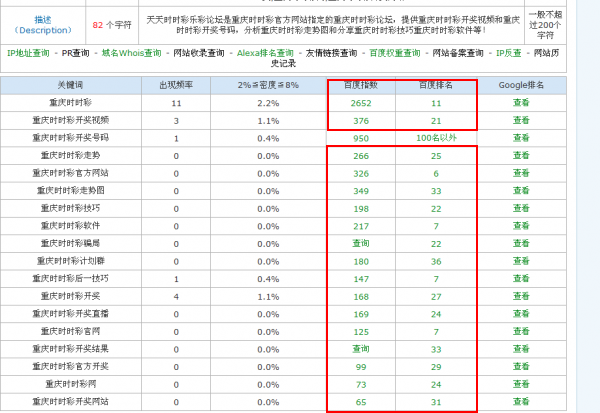The width and height of the screenshot is (600, 413).
Task: Open 友情链接查询 link
Action: (x=331, y=53)
